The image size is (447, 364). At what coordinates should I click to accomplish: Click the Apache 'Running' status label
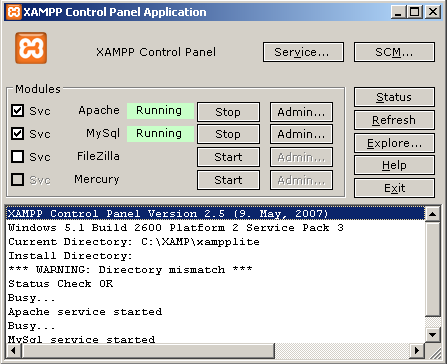tap(160, 111)
